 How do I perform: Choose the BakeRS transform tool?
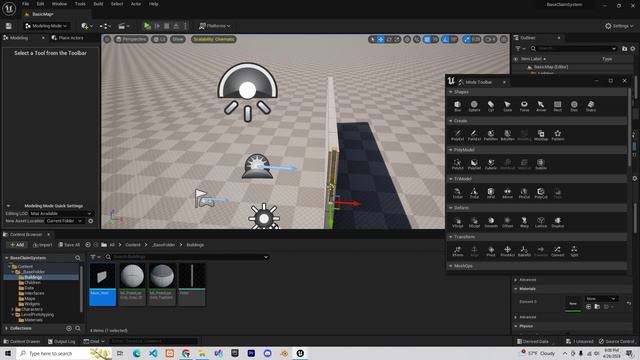pyautogui.click(x=524, y=251)
